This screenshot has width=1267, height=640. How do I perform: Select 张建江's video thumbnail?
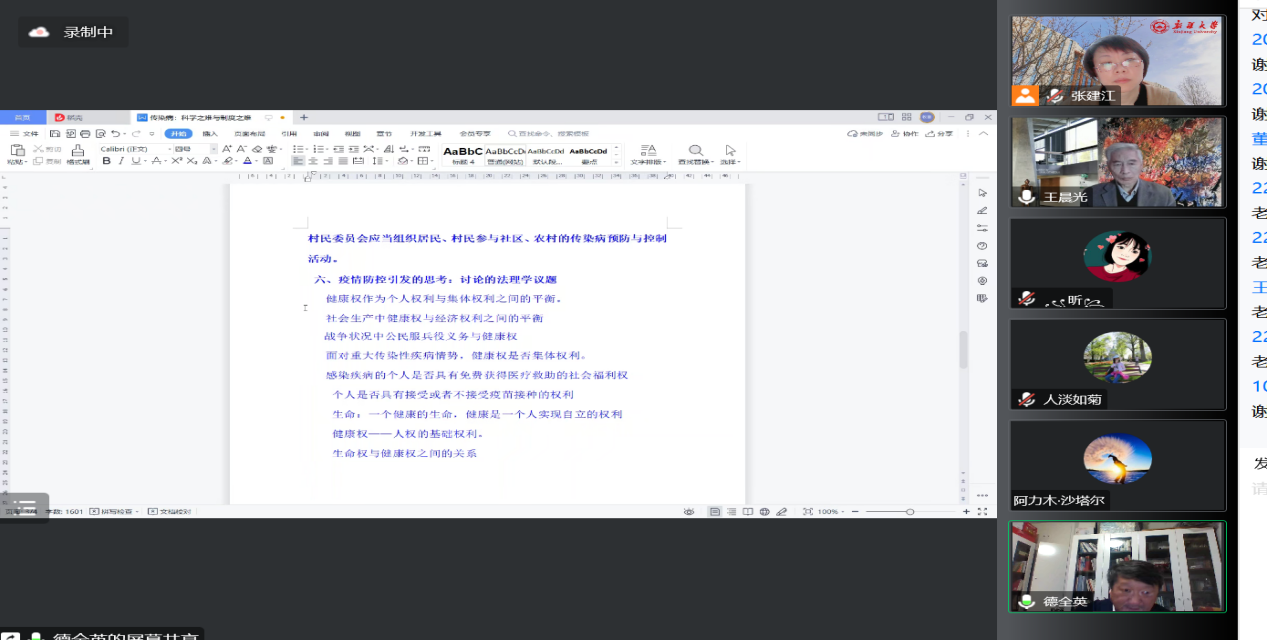(x=1117, y=61)
